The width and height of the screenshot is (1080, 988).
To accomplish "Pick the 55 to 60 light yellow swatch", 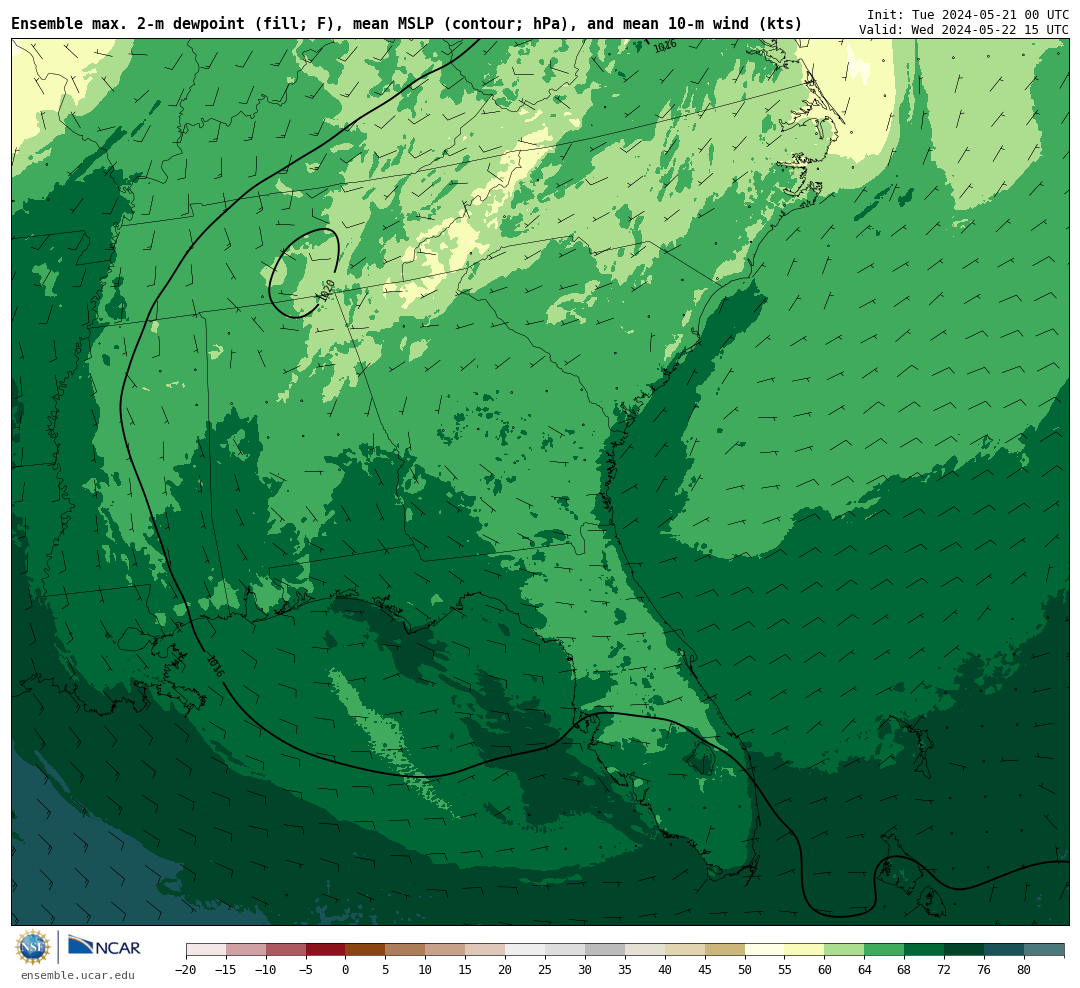I will click(x=805, y=950).
